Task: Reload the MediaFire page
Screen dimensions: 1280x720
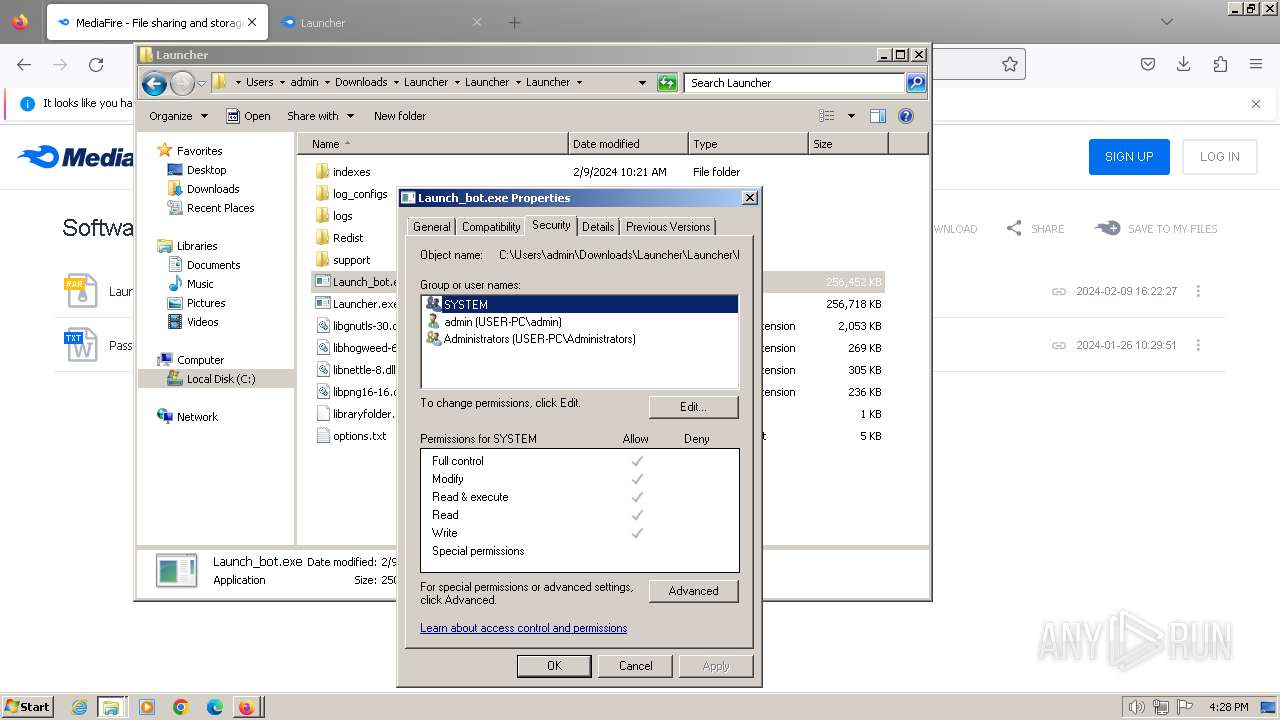Action: [x=96, y=64]
